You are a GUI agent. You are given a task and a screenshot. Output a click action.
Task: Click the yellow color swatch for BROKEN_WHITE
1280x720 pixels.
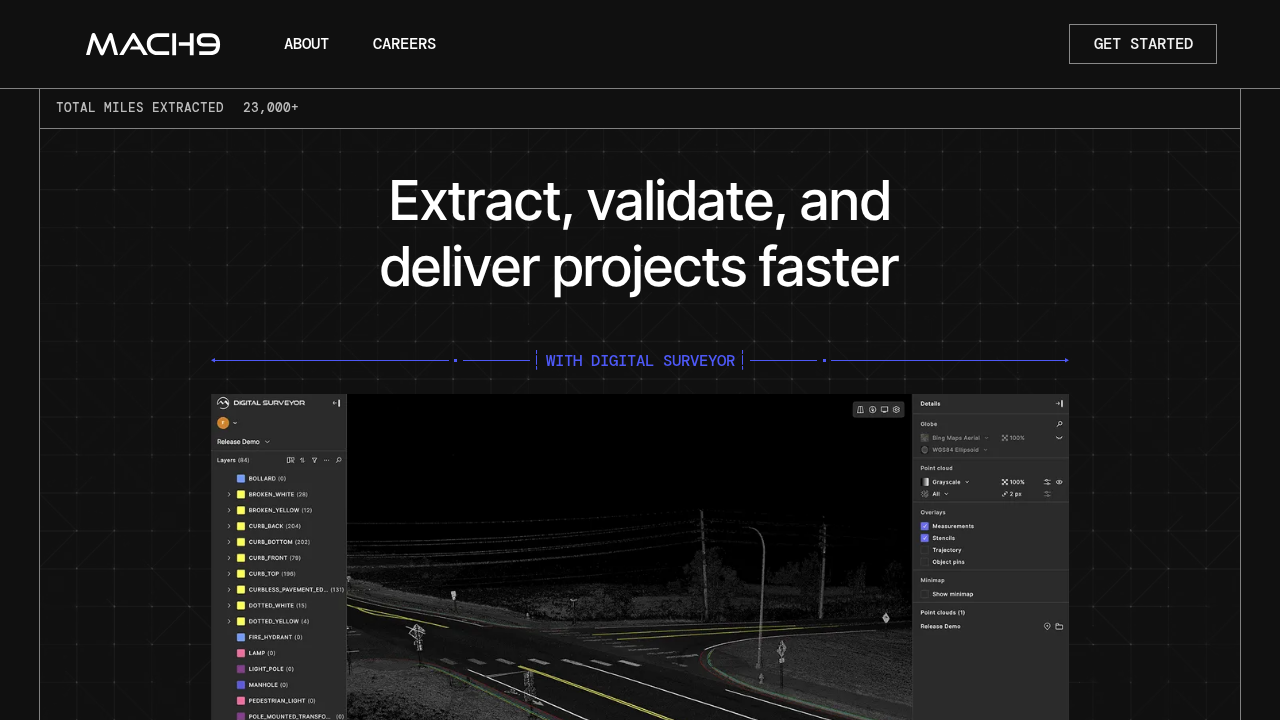click(x=241, y=494)
